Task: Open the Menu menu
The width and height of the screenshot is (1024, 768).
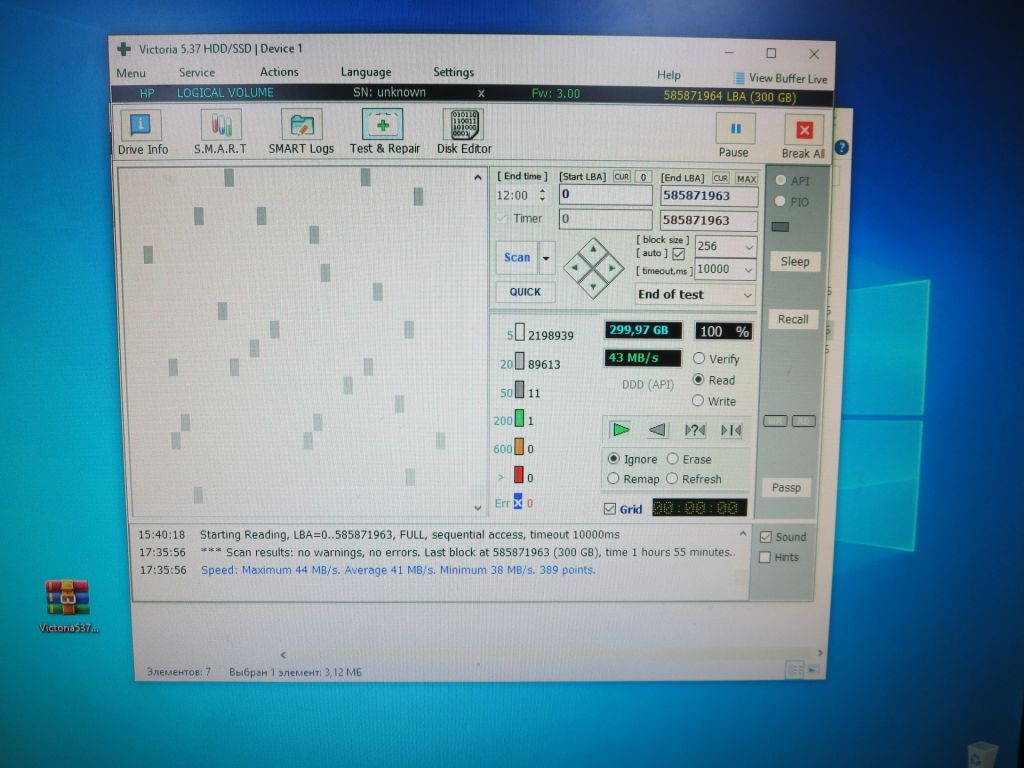Action: 131,73
